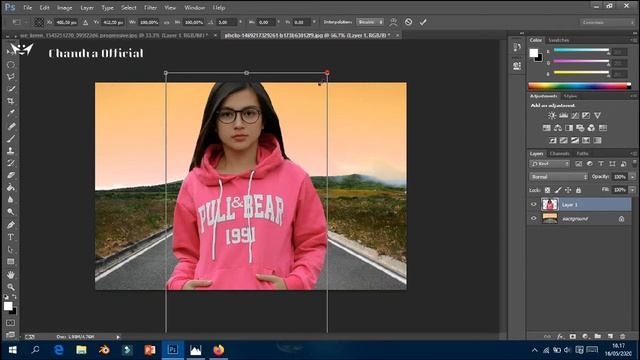Screen dimensions: 640x360
Task: Select the Hand tool
Action: point(11,275)
